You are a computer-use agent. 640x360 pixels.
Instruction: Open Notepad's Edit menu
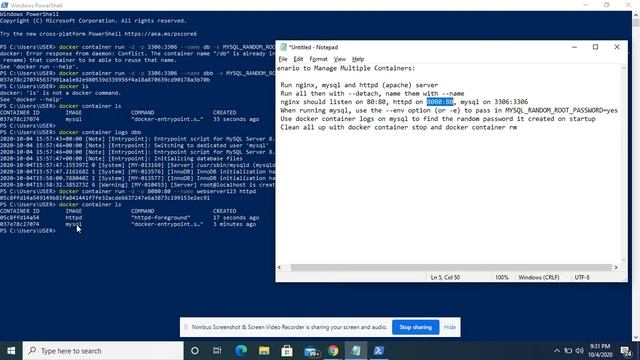[x=298, y=59]
